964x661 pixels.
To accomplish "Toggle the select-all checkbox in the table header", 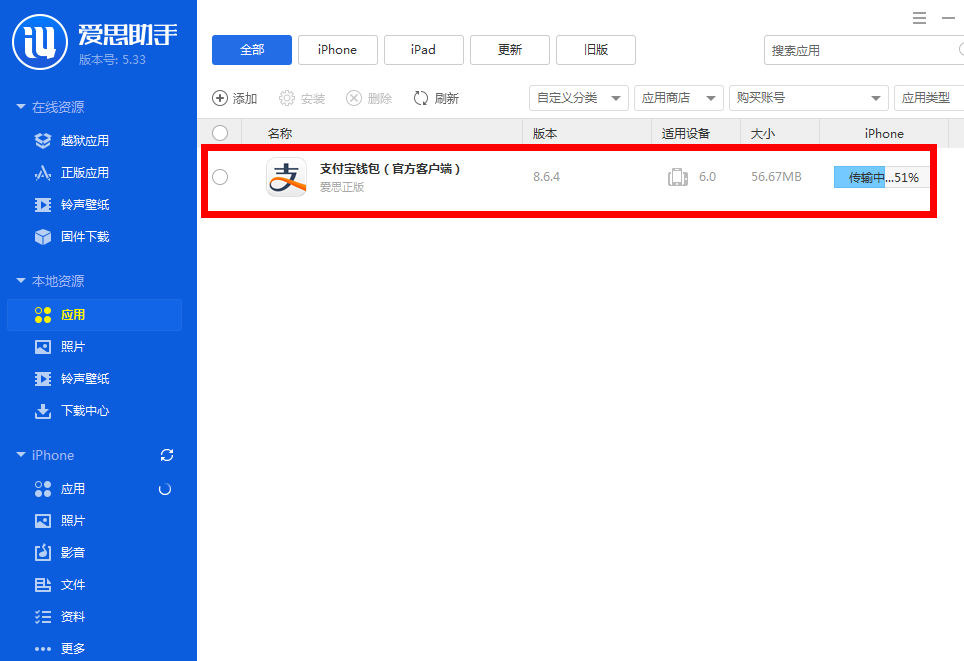I will [220, 132].
